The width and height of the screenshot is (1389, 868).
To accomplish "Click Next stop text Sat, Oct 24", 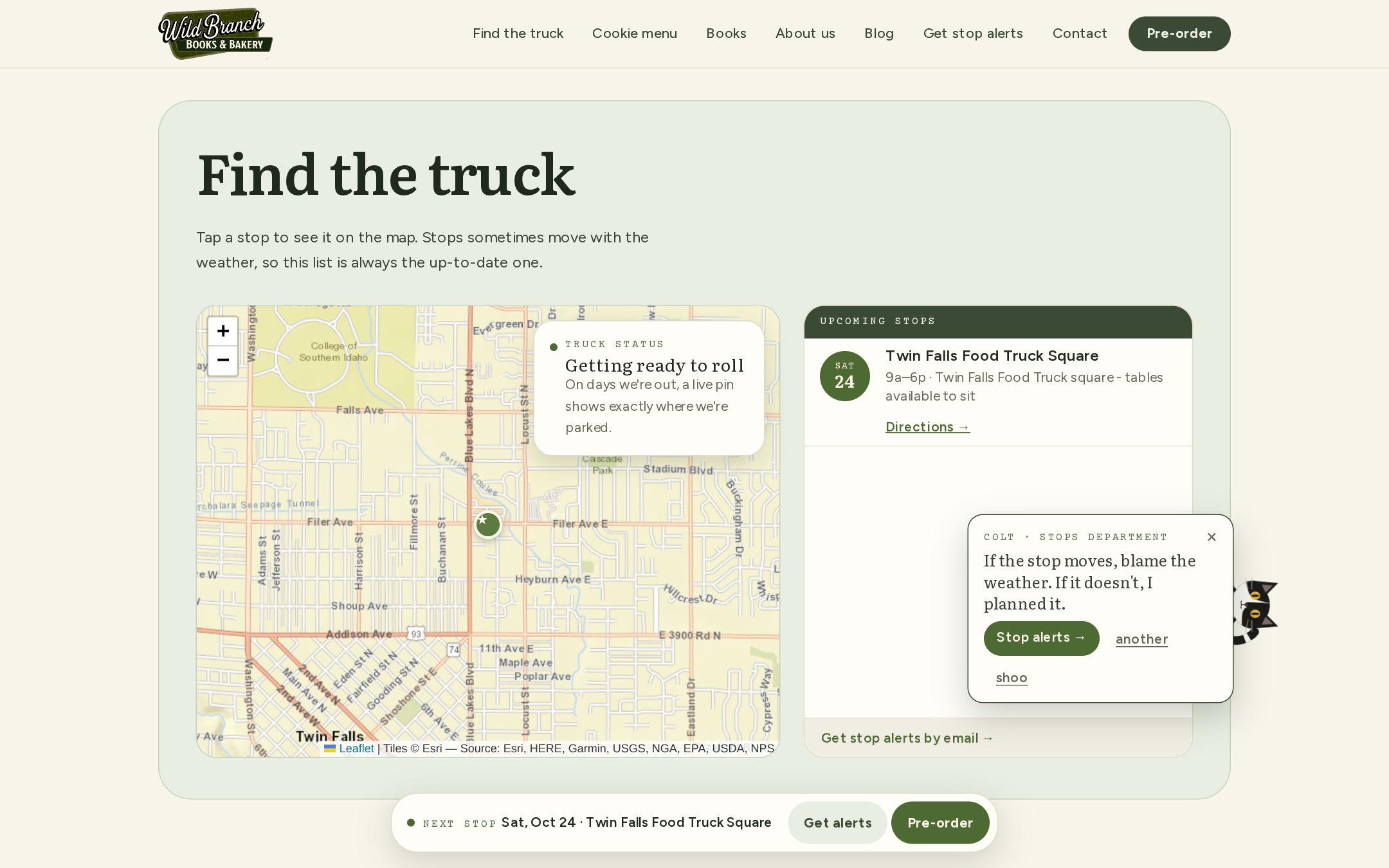I will [636, 822].
